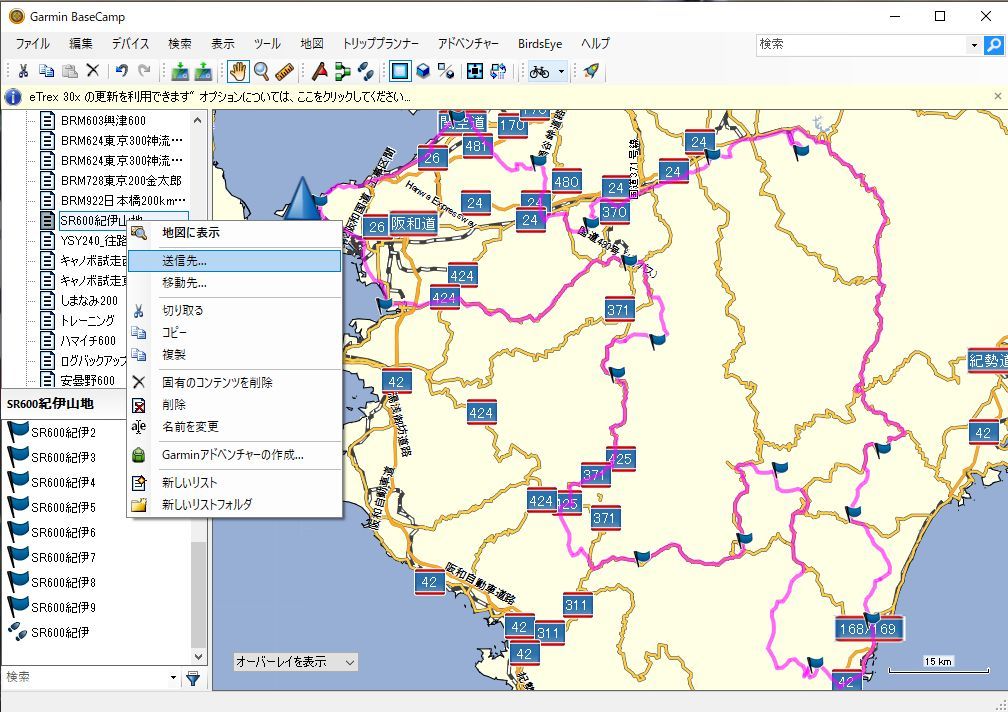This screenshot has width=1008, height=712.
Task: Switch to the 3D map view
Action: pyautogui.click(x=423, y=71)
